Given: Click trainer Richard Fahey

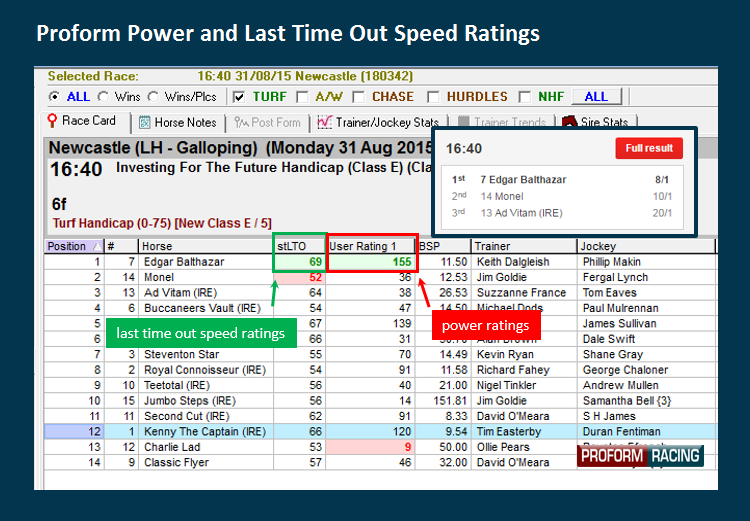Looking at the screenshot, I should tap(513, 370).
